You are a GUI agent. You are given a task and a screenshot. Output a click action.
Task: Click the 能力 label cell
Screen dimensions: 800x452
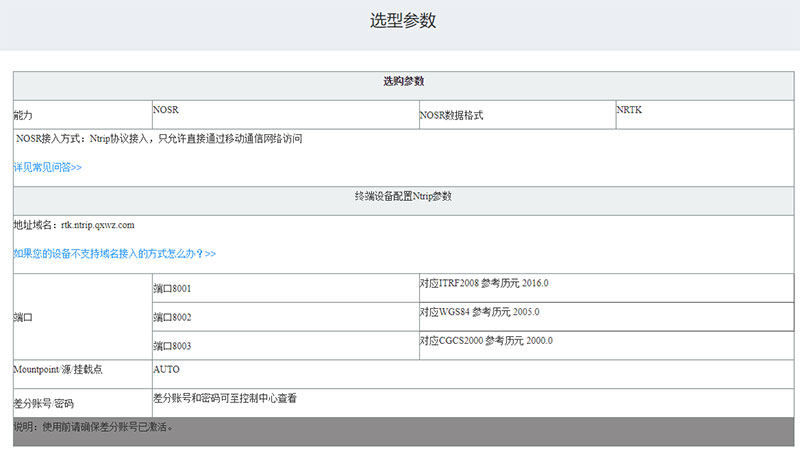(30, 116)
